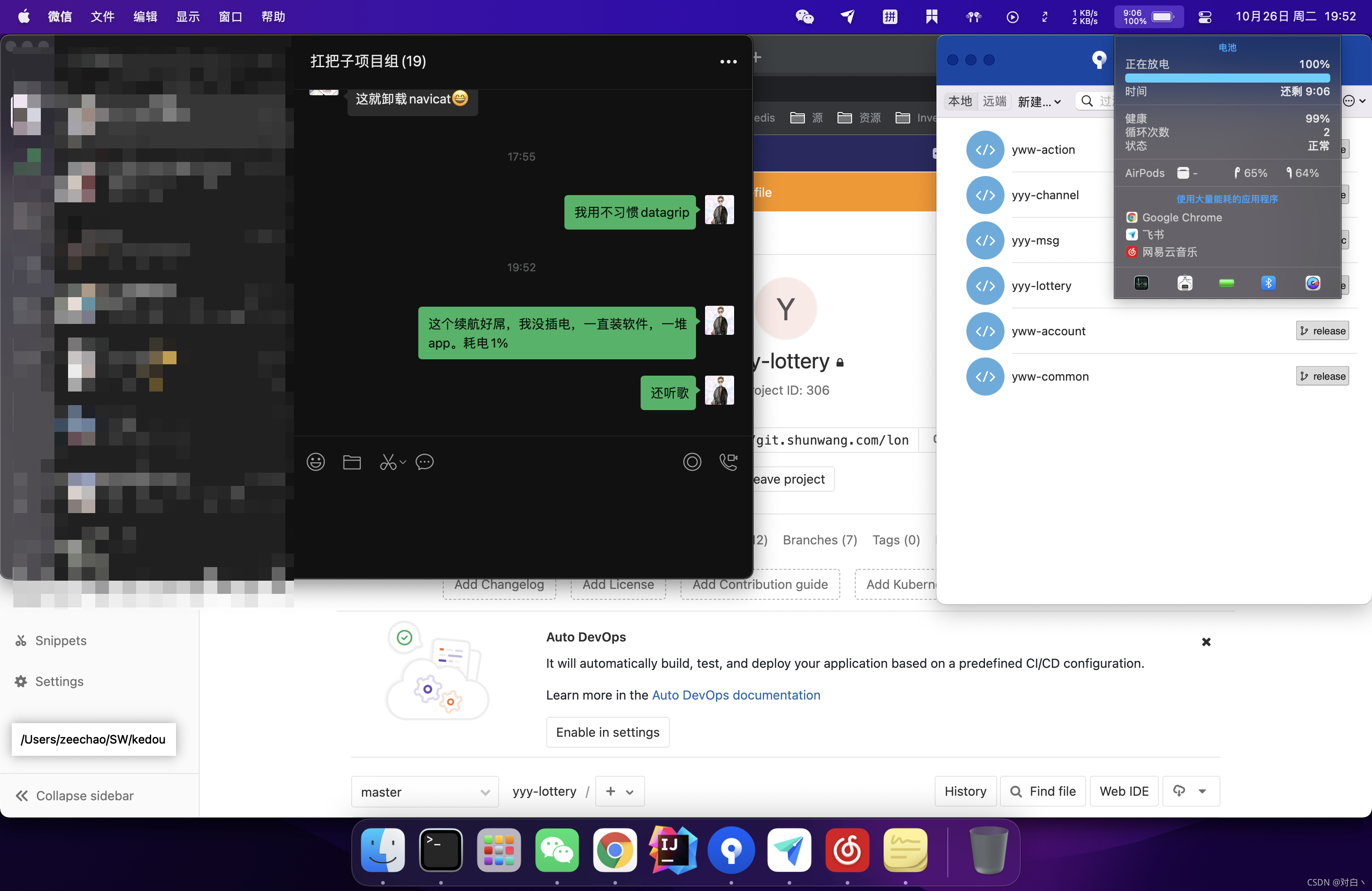Open chat history bubble icon

coord(425,462)
